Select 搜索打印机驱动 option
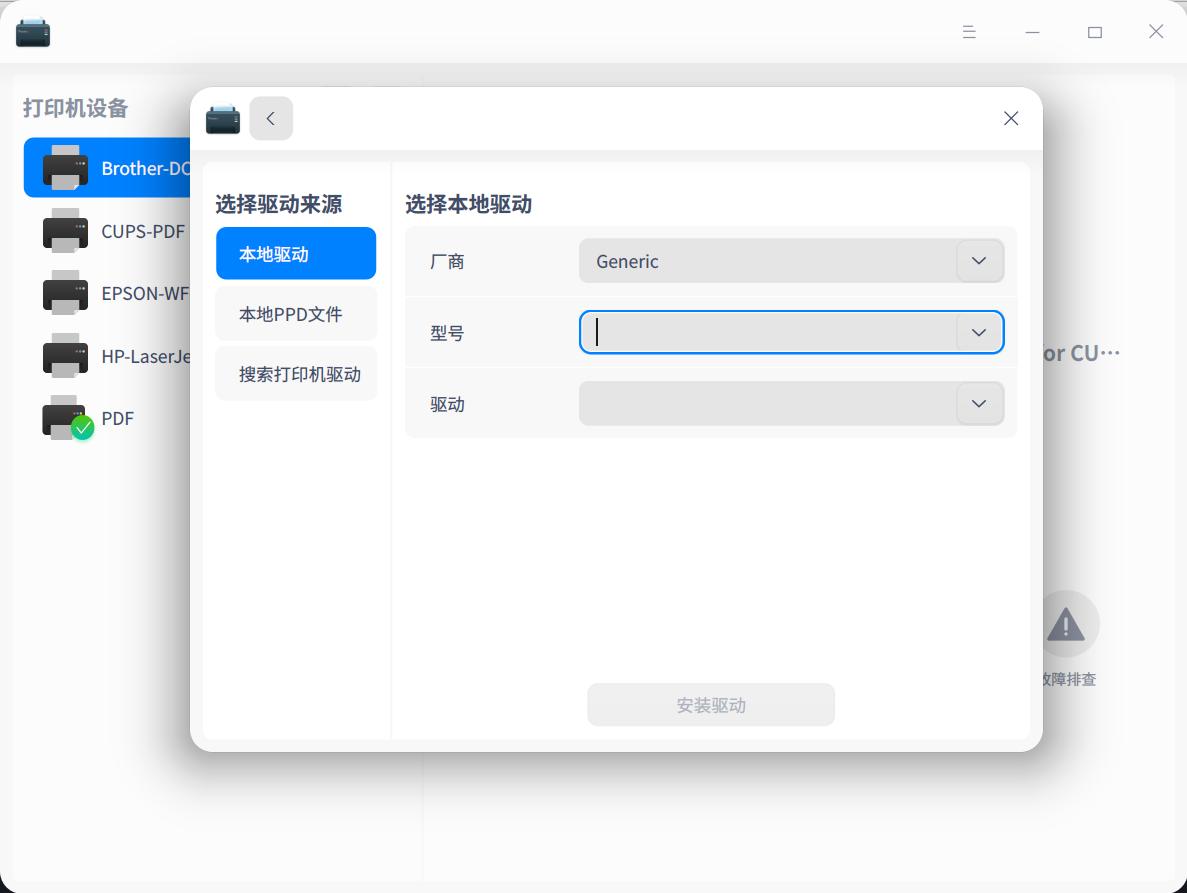 [296, 373]
